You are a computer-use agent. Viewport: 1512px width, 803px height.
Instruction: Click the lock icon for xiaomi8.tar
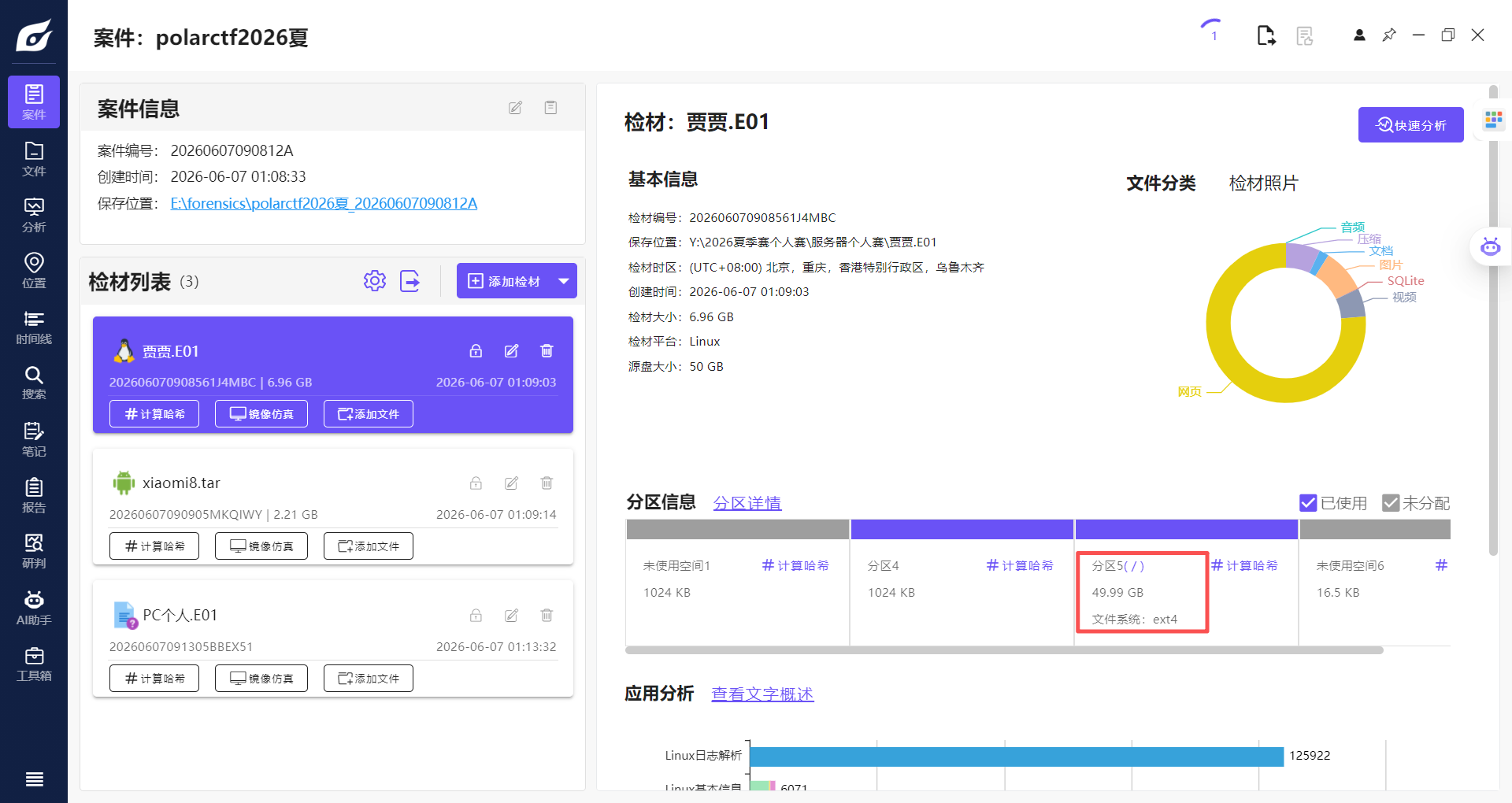pos(476,483)
